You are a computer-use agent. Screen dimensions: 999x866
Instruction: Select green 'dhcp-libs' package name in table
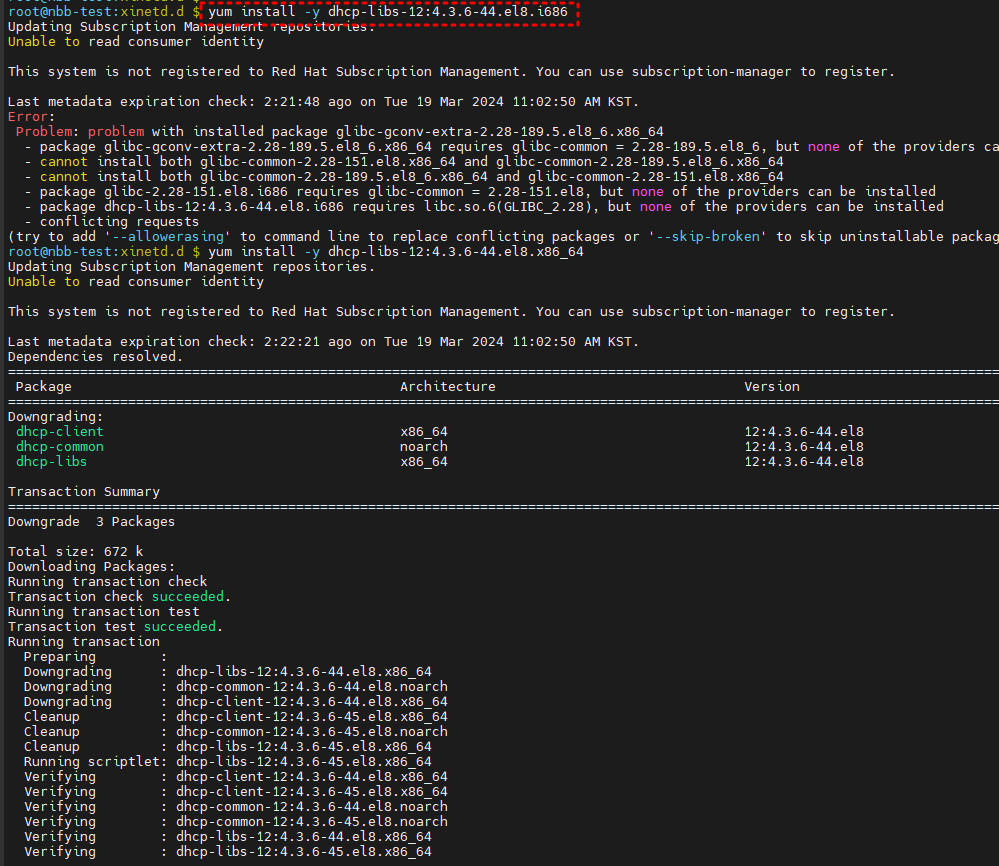pos(51,461)
